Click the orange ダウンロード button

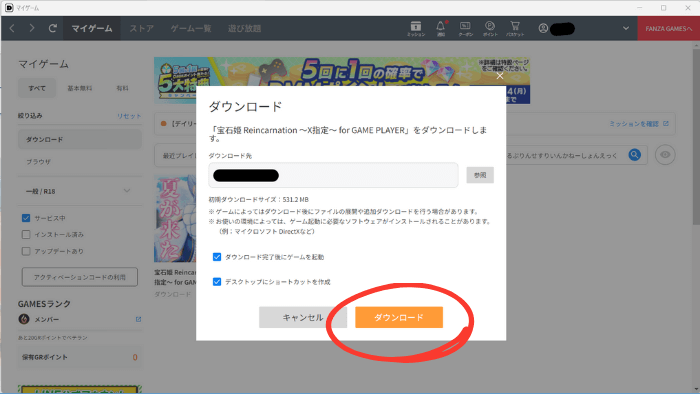point(399,317)
